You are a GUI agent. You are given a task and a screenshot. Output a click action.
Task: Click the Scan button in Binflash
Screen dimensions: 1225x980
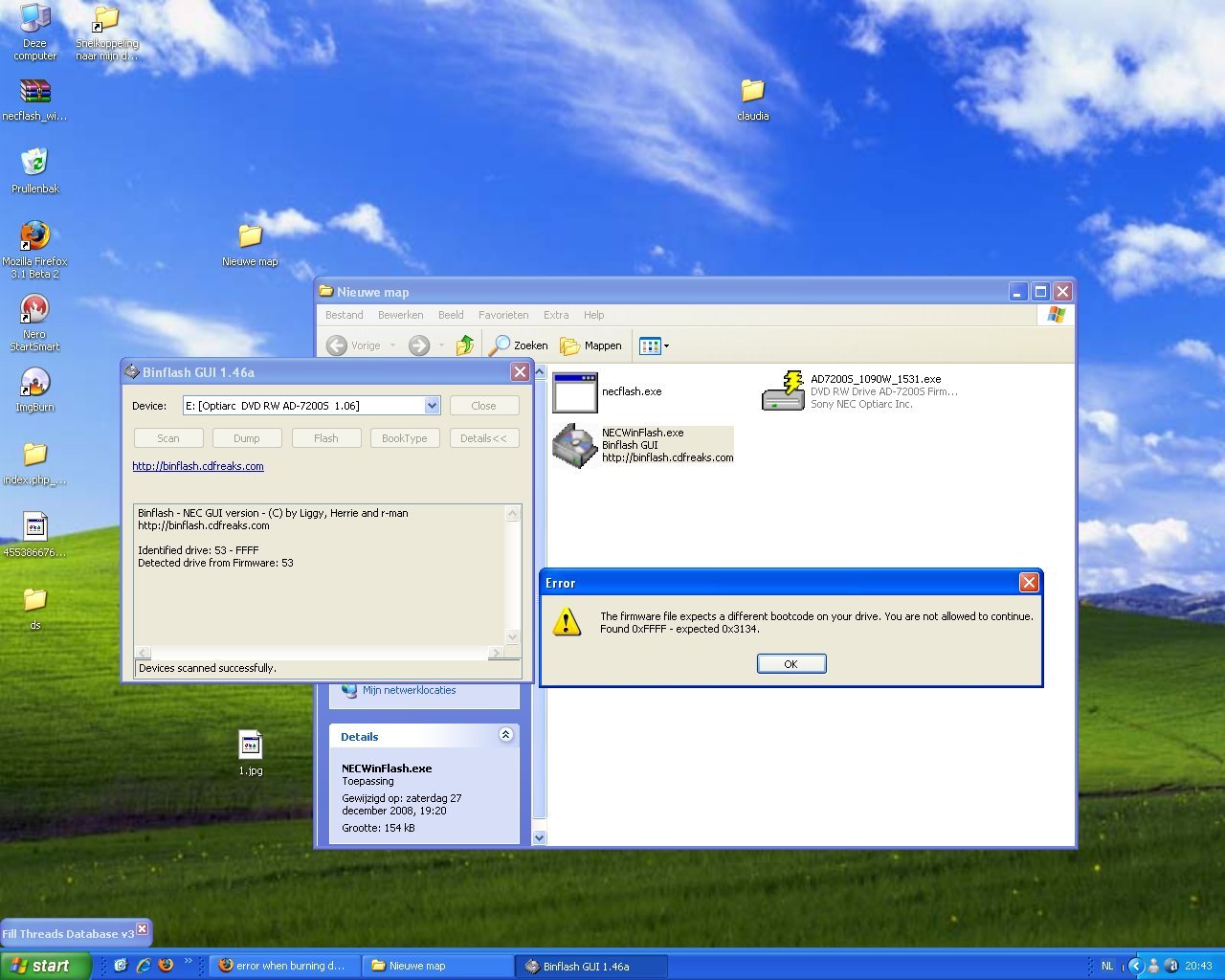click(x=168, y=438)
